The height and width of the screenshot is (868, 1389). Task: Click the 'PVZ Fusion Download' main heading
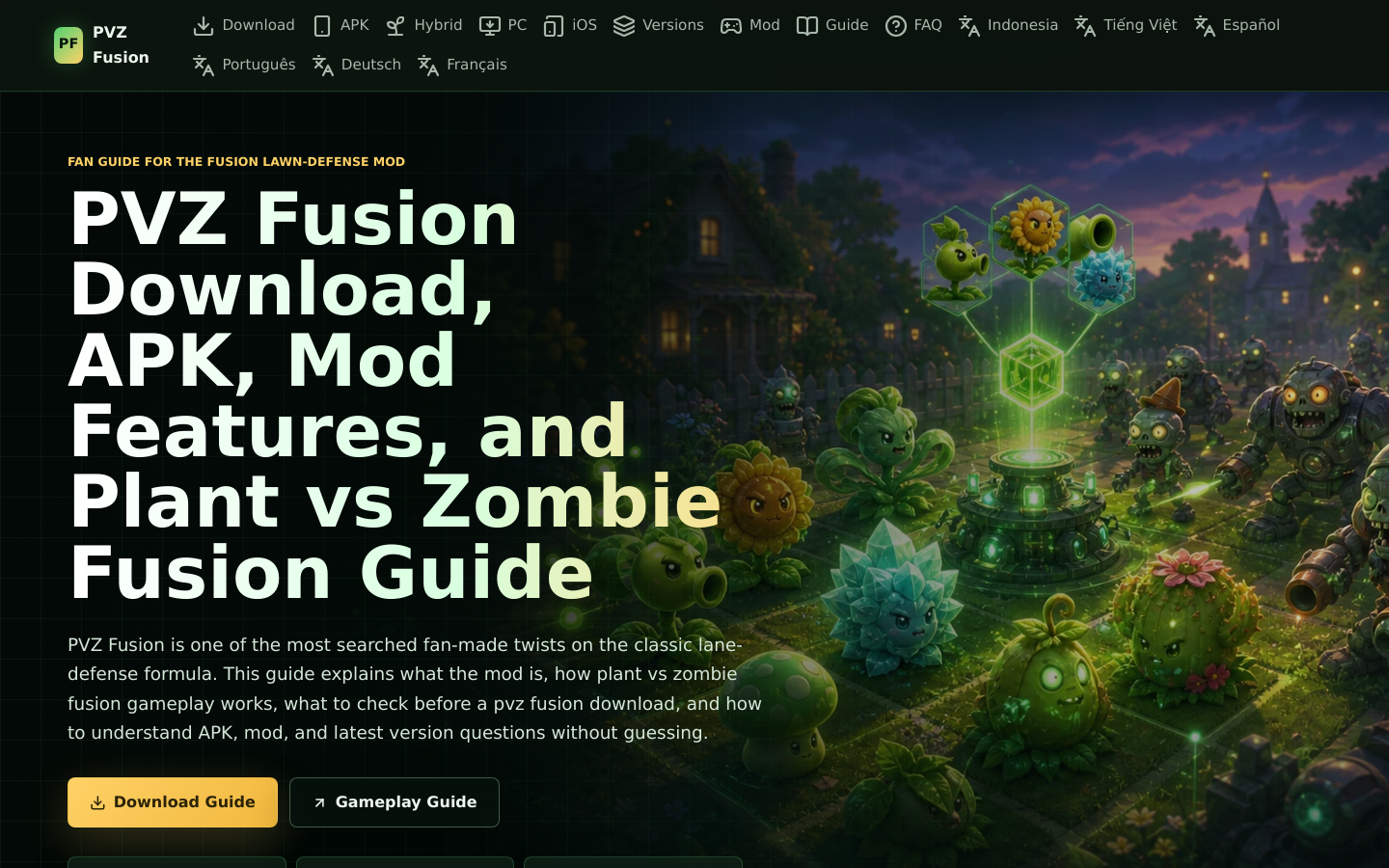(x=395, y=395)
